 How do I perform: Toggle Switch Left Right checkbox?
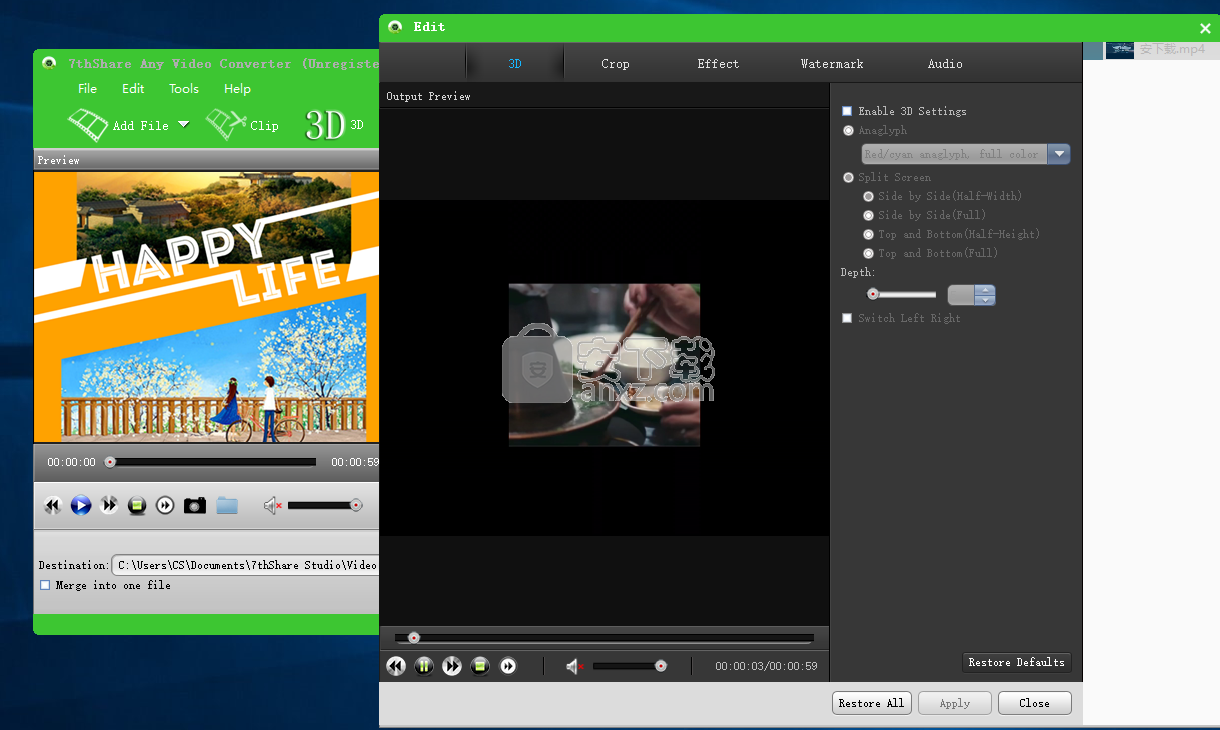coord(847,318)
